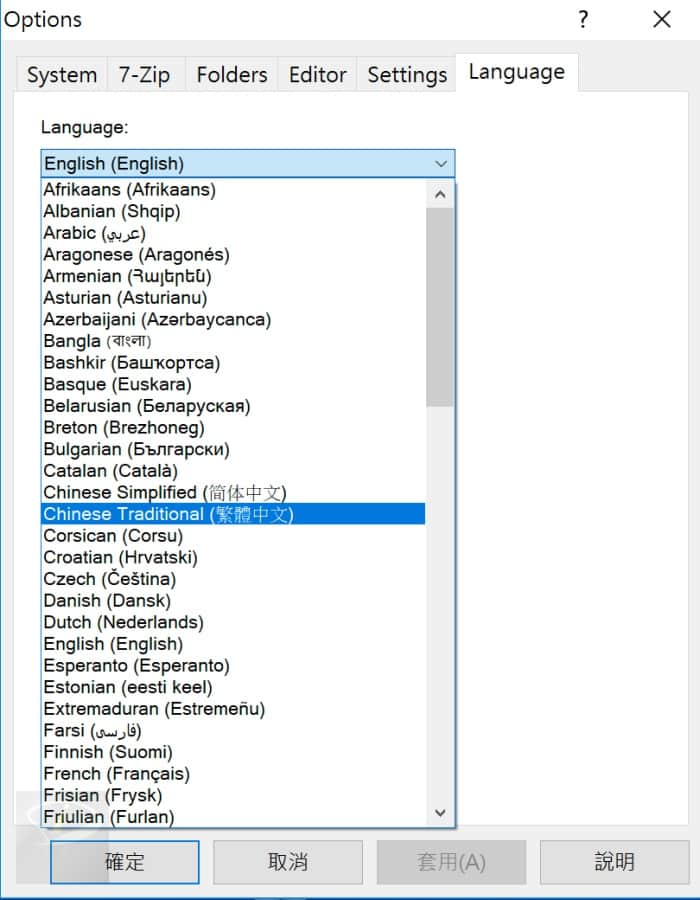Choose Chinese Simplified language option
This screenshot has height=900, width=700.
(x=165, y=492)
